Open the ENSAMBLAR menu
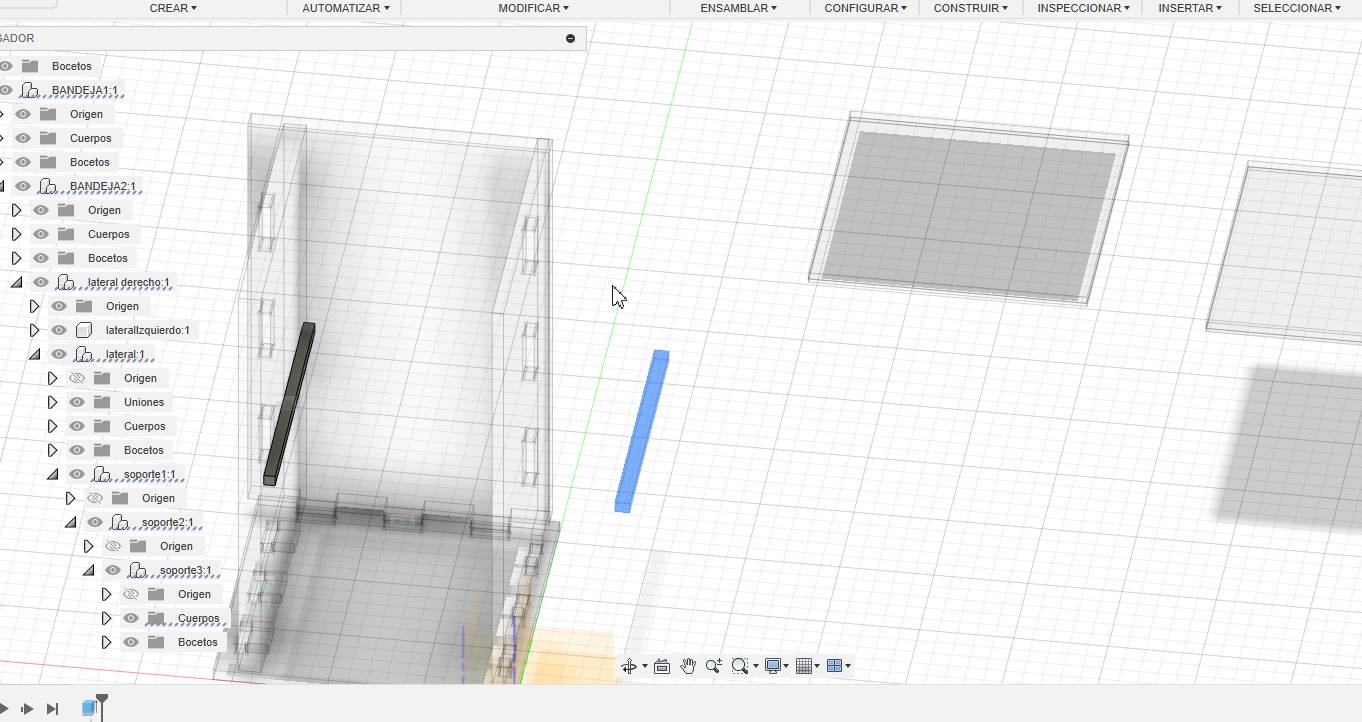The width and height of the screenshot is (1362, 722). pyautogui.click(x=738, y=8)
